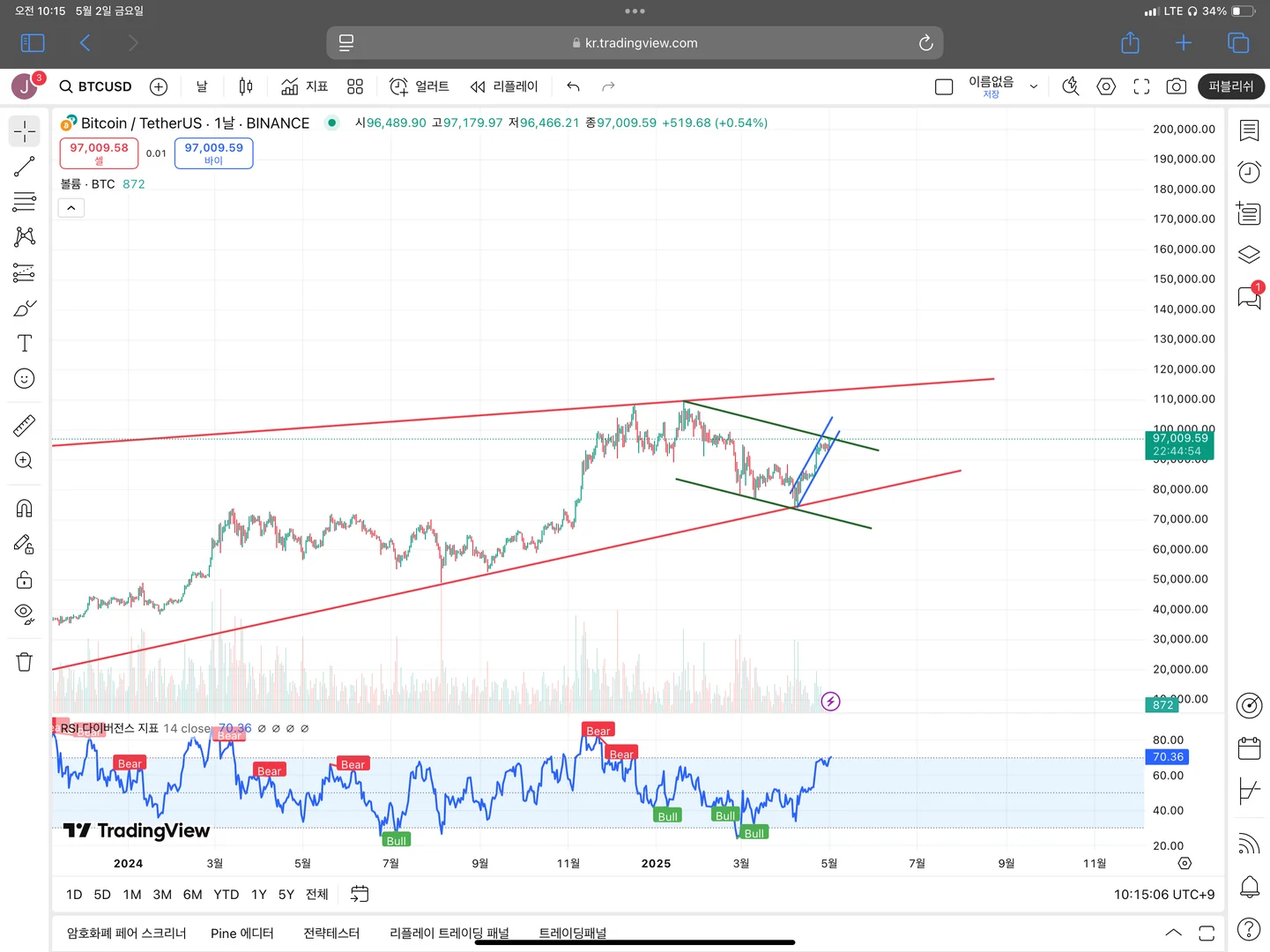Select the crosshair cursor tool

point(25,131)
